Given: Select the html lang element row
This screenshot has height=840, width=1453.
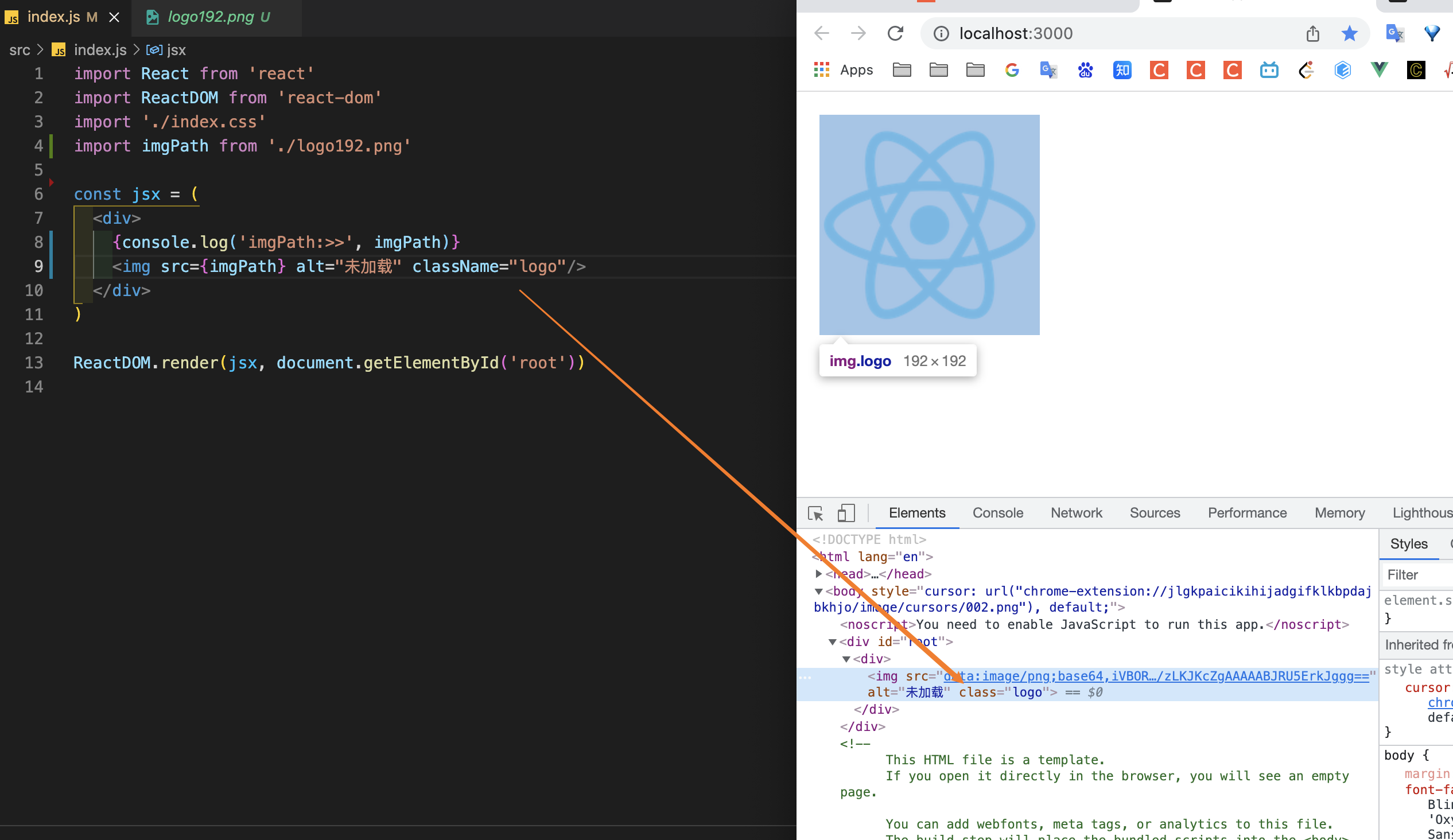Looking at the screenshot, I should tap(872, 557).
